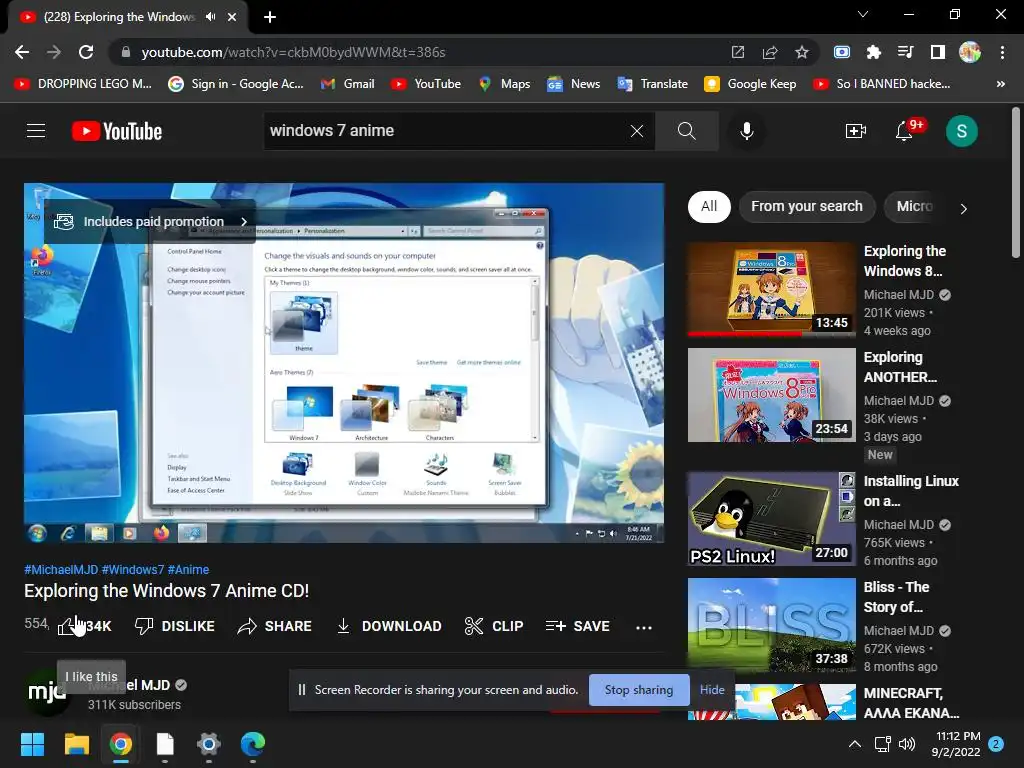Open the more actions ellipsis under video
The height and width of the screenshot is (768, 1024).
[x=644, y=628]
